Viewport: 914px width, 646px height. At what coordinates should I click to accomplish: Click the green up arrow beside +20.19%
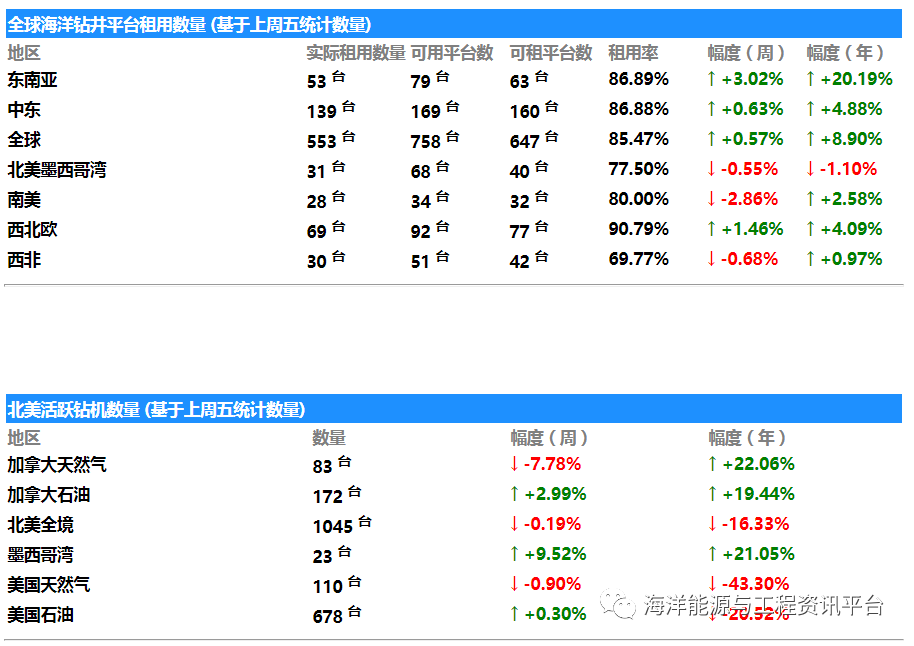tap(811, 79)
